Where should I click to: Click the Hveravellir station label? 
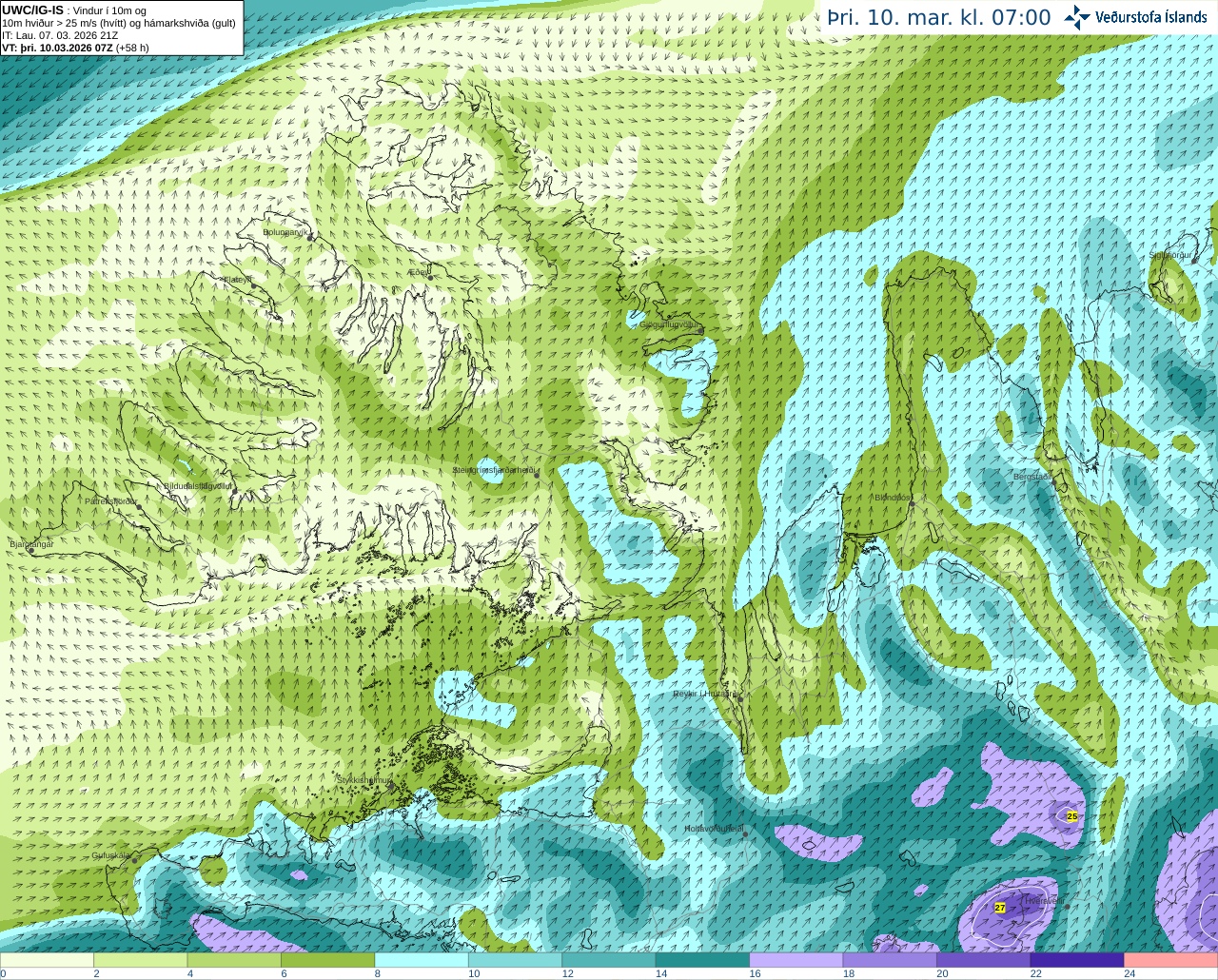pyautogui.click(x=1044, y=900)
